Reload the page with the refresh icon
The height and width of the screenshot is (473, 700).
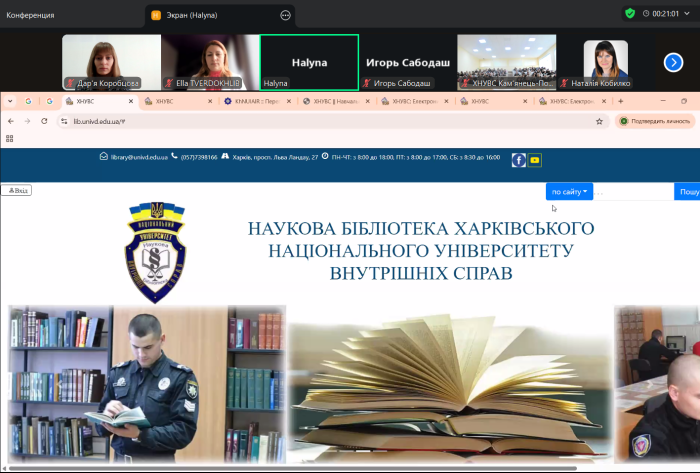tap(45, 121)
